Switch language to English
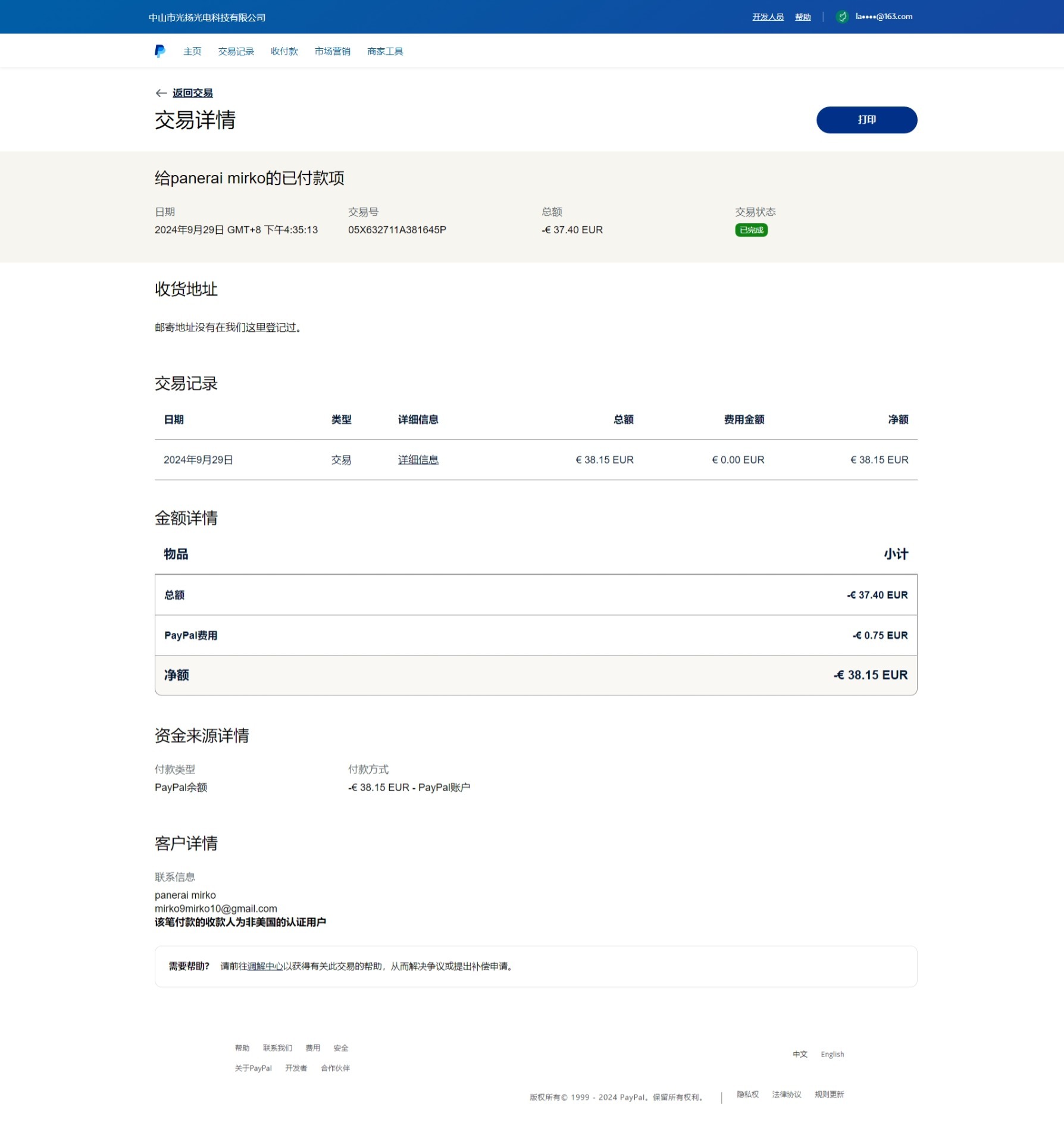Image resolution: width=1064 pixels, height=1144 pixels. coord(832,1055)
